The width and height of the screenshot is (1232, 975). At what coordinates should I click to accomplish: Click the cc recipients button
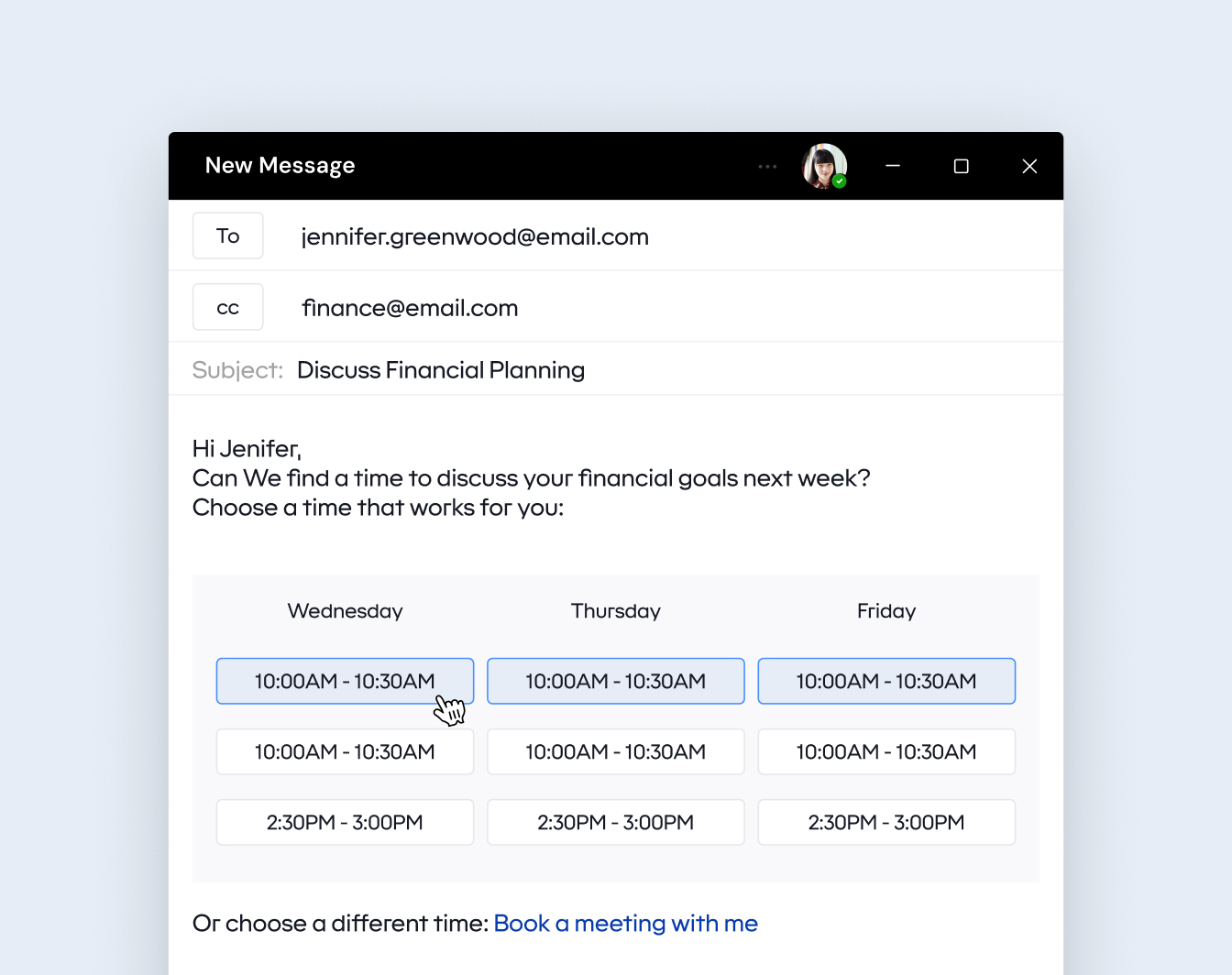pos(227,307)
